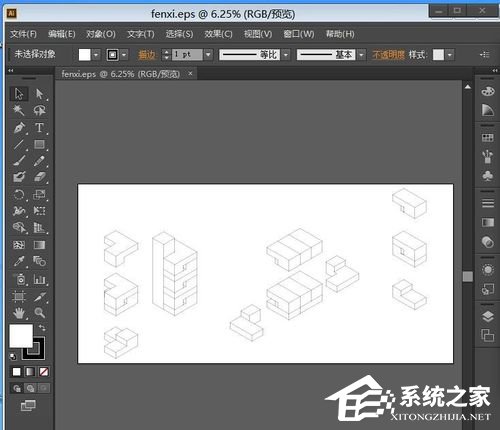Switch to Draw Behind mode
The width and height of the screenshot is (500, 430).
(30, 388)
